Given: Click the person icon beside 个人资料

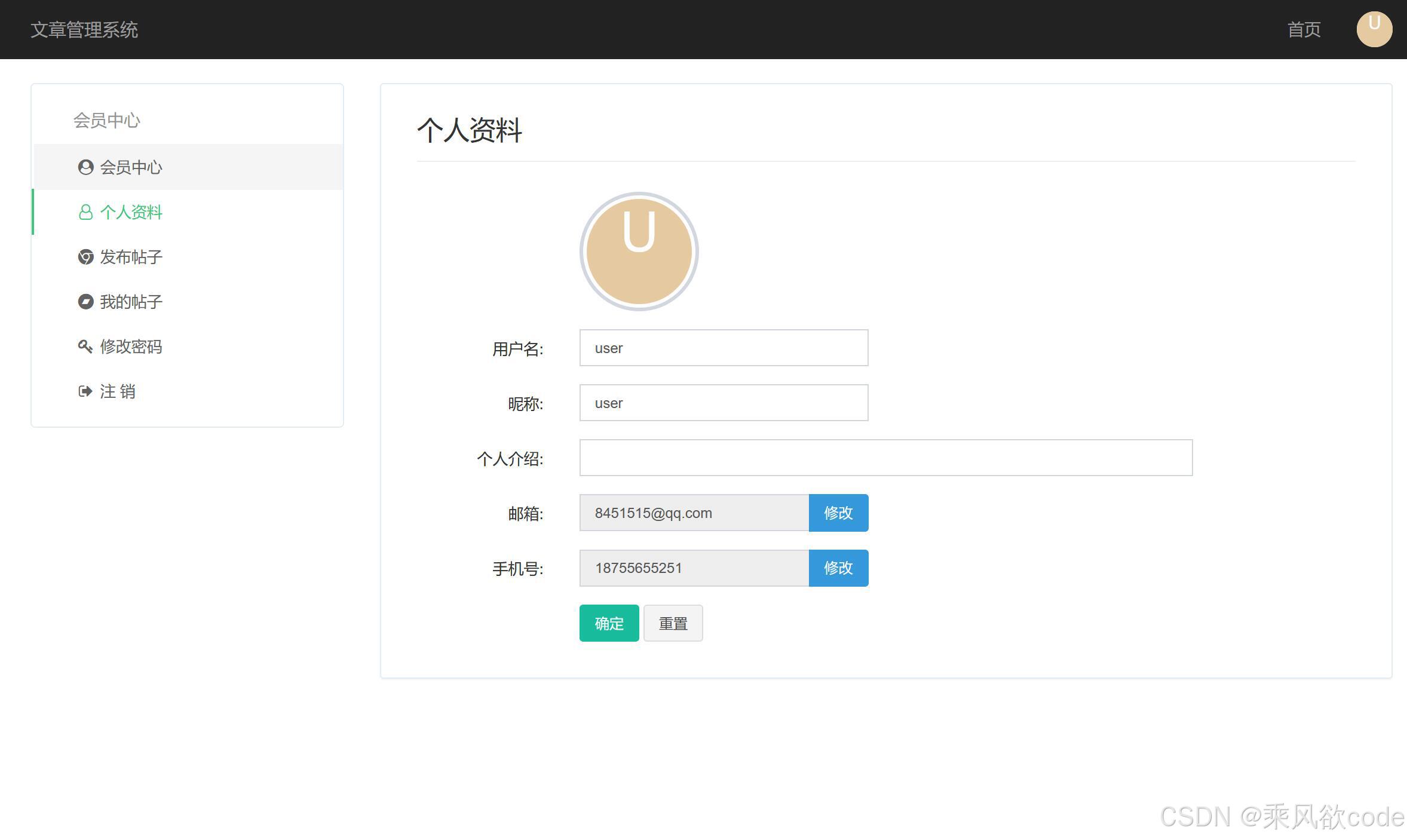Looking at the screenshot, I should coord(85,212).
